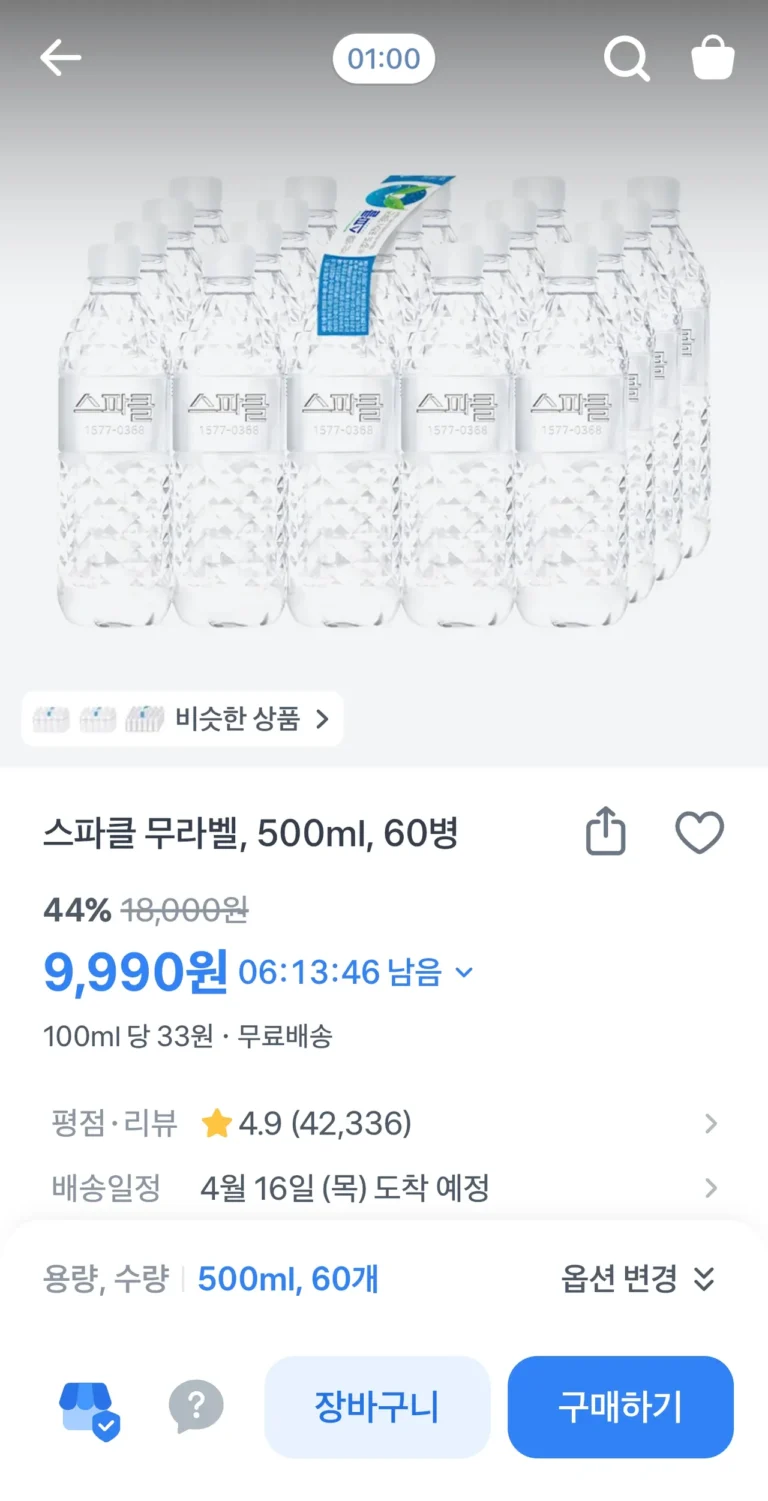Click the yellow star rating icon
Image resolution: width=768 pixels, height=1501 pixels.
pos(216,1124)
